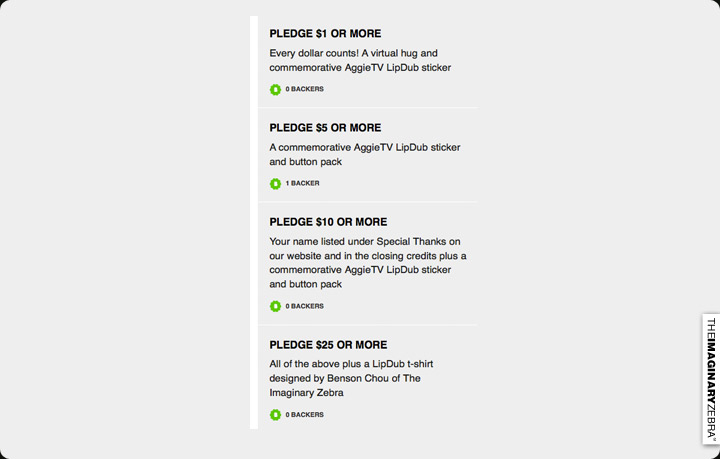
Task: Click the '0 BACKERS' text under $25 pledge
Action: tap(305, 415)
